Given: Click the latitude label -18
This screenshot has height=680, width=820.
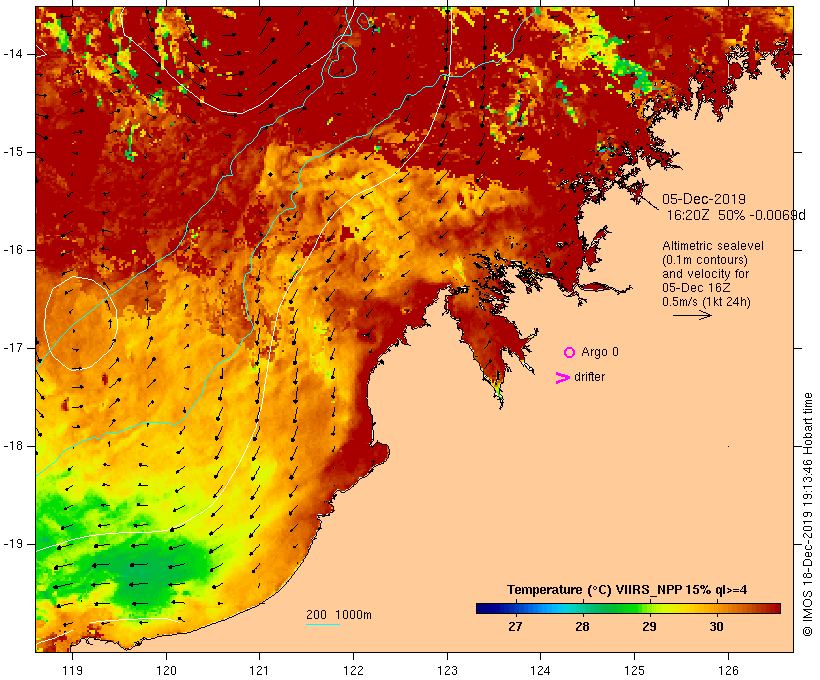Looking at the screenshot, I should [12, 446].
